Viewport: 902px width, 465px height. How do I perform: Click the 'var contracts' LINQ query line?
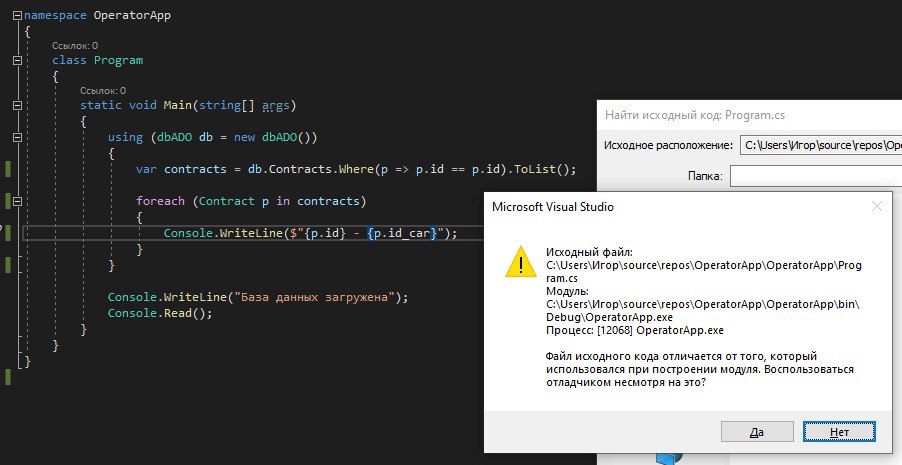point(356,169)
